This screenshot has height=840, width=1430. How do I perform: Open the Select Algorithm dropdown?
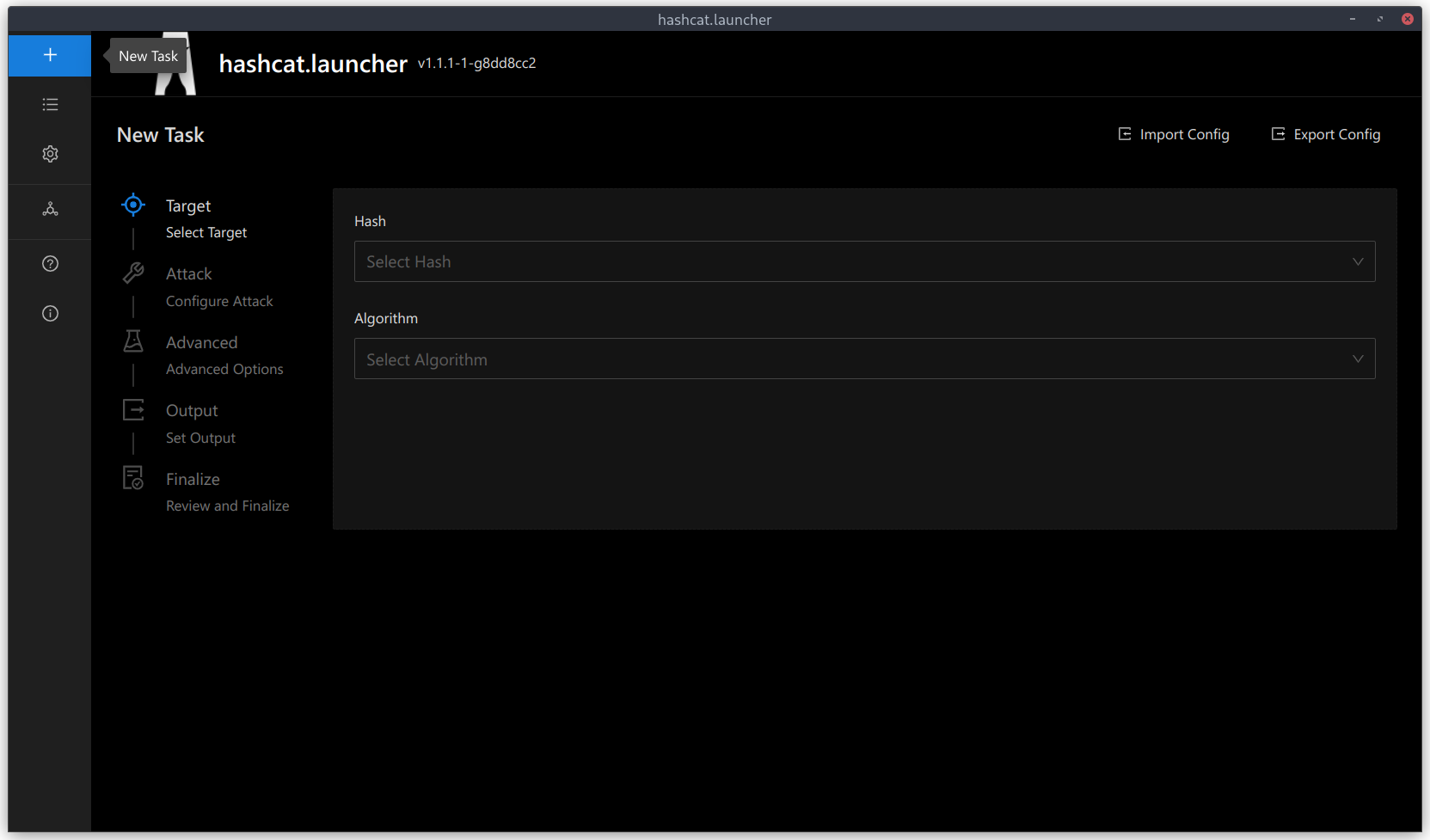coord(864,359)
